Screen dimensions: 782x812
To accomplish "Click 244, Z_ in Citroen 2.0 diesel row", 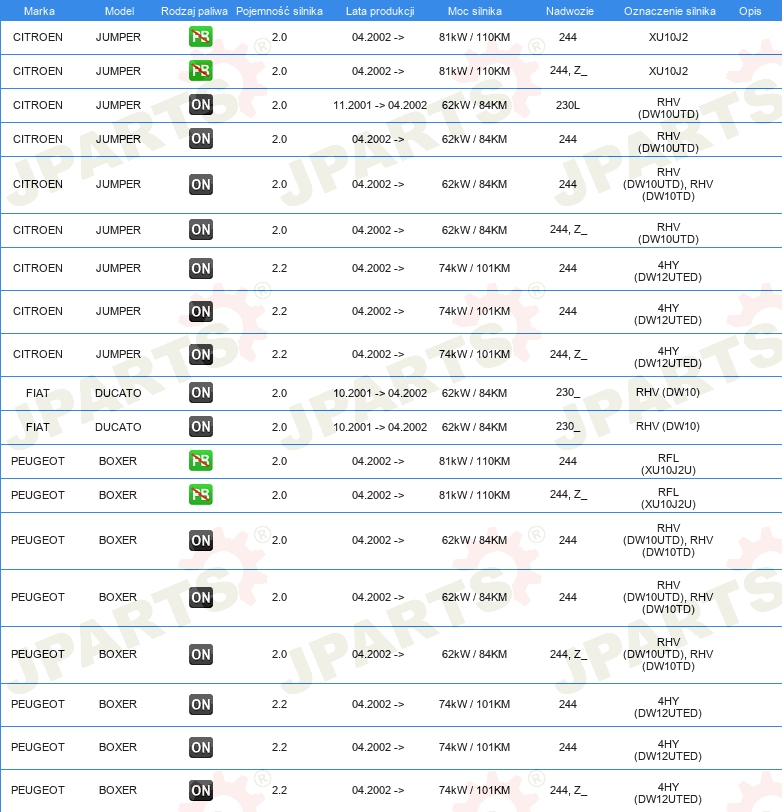I will (x=568, y=229).
